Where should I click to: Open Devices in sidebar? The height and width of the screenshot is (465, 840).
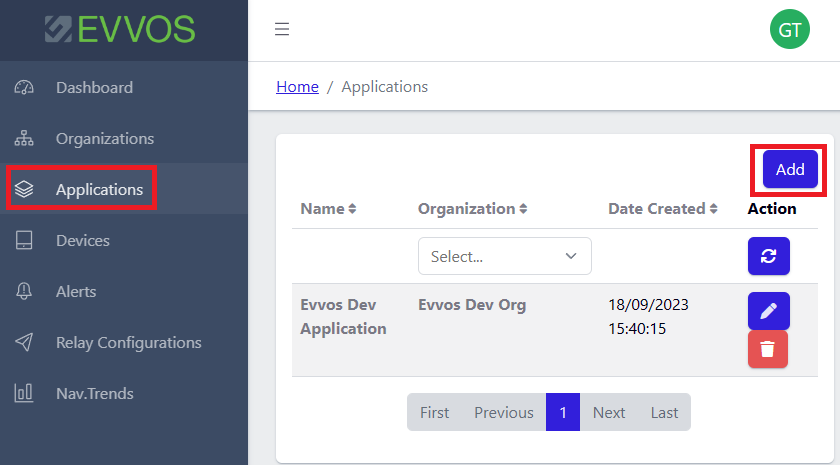click(124, 241)
